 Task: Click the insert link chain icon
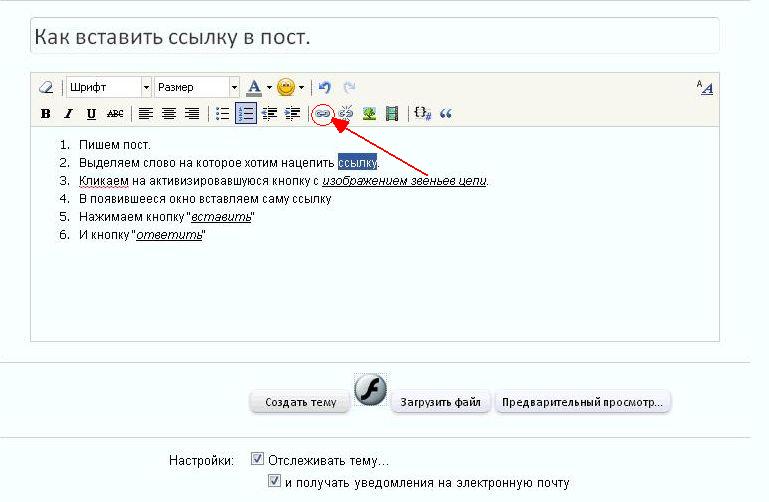[322, 114]
